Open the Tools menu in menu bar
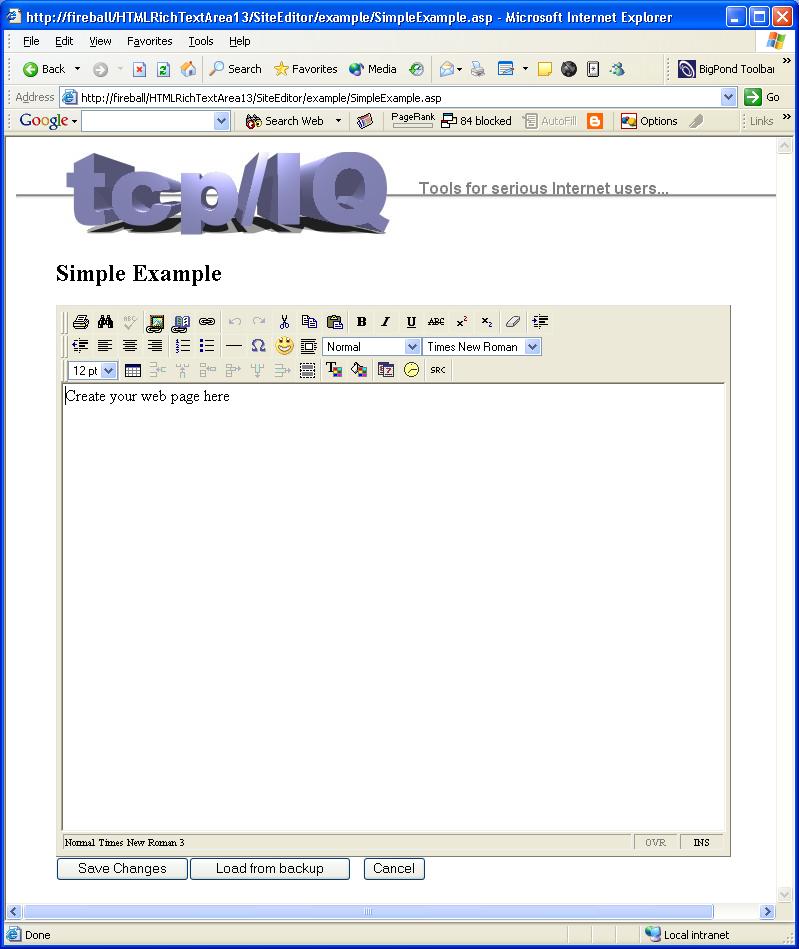The width and height of the screenshot is (799, 949). pyautogui.click(x=201, y=41)
